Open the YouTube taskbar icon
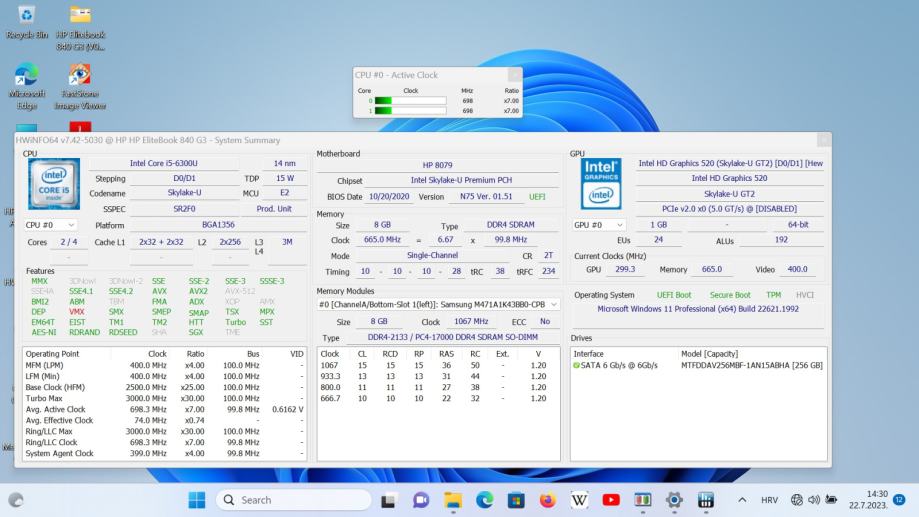Image resolution: width=919 pixels, height=517 pixels. coord(610,499)
